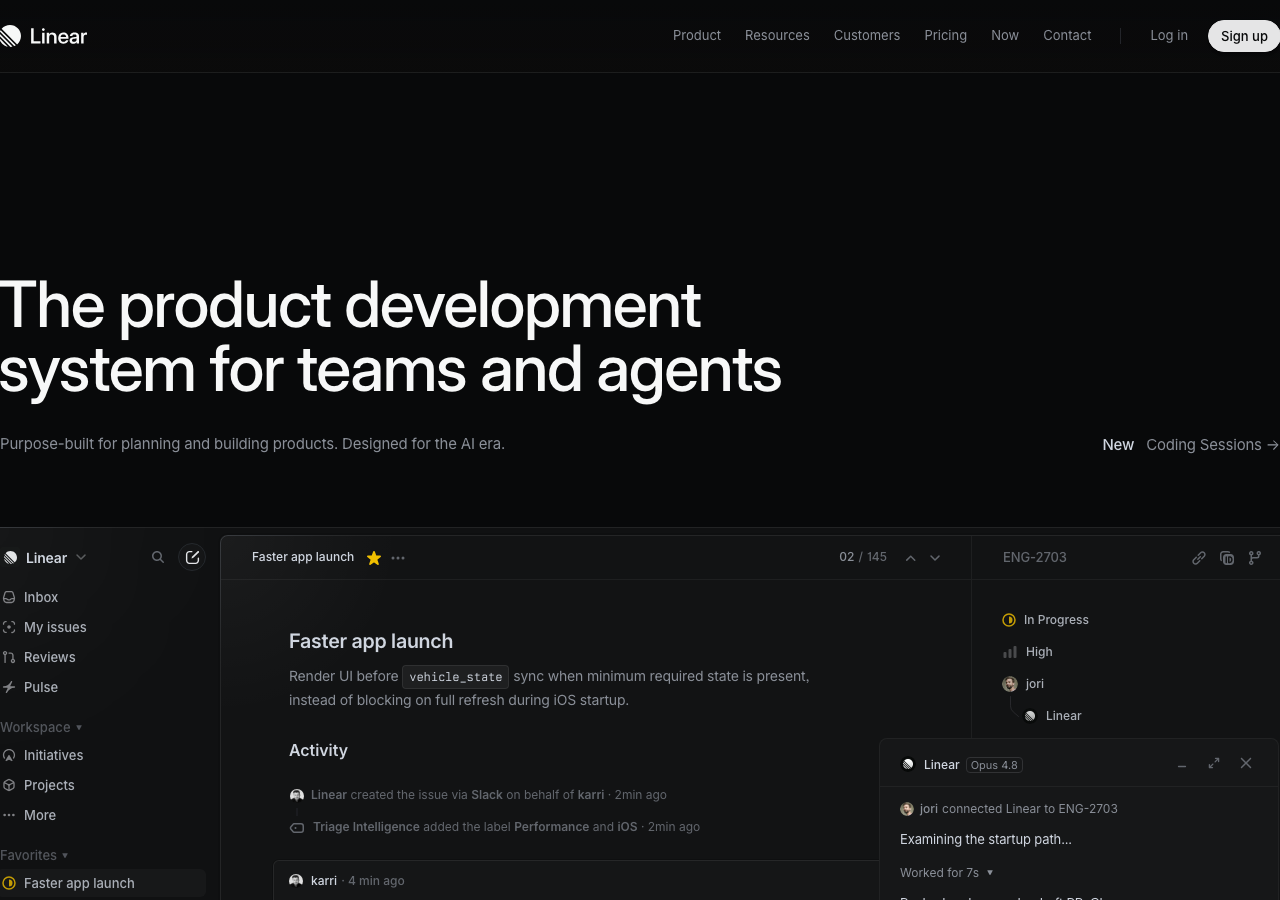Click the Triage Intelligence label icon
1280x900 pixels.
pos(297,828)
